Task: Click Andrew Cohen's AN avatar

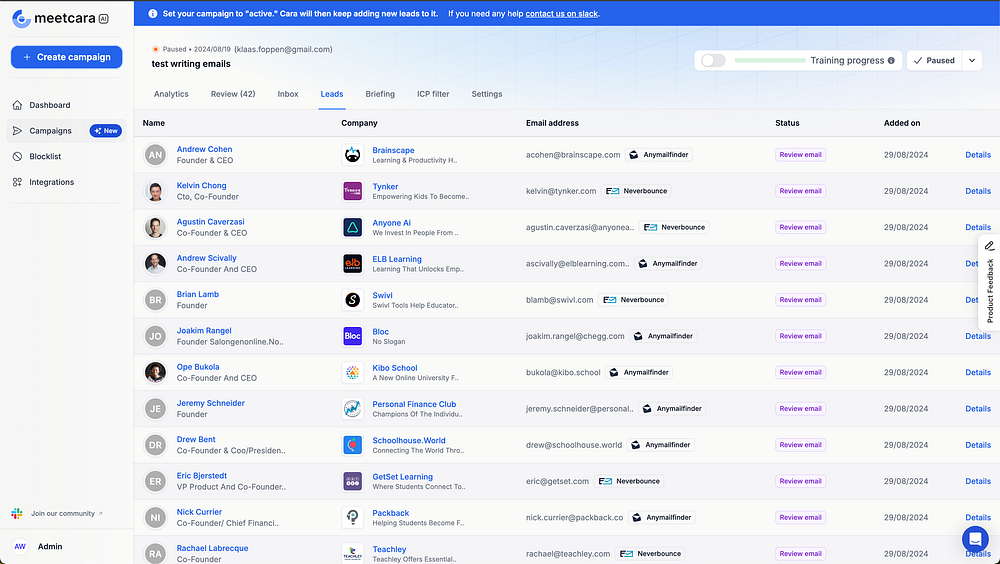Action: (x=155, y=154)
